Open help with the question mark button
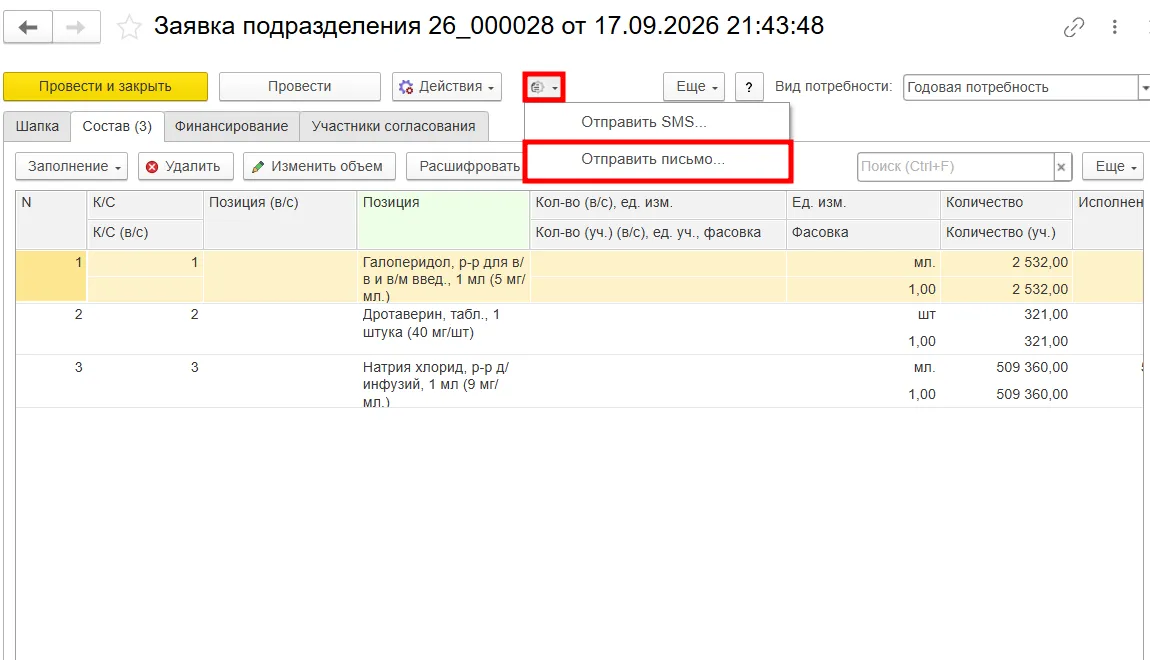This screenshot has height=660, width=1150. pyautogui.click(x=749, y=87)
